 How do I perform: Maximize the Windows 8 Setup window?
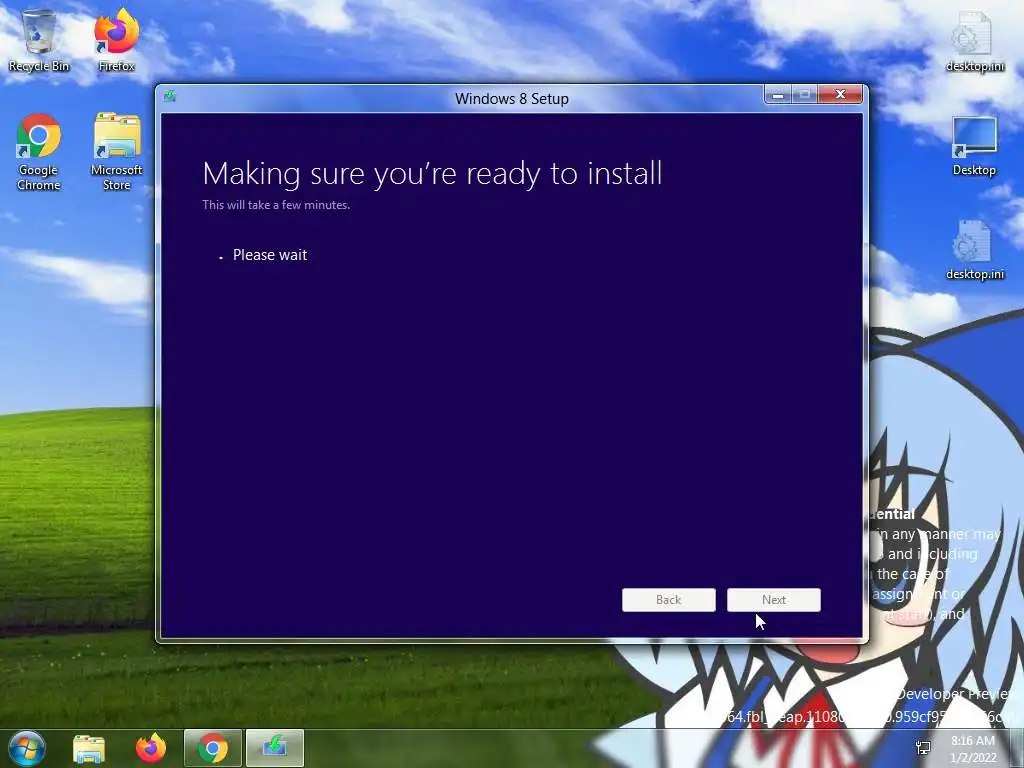[x=805, y=95]
